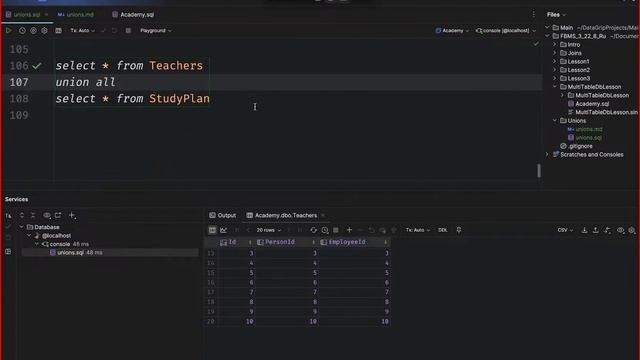Select the PersonId cell in row 15
Image resolution: width=640 pixels, height=360 pixels.
pos(287,273)
